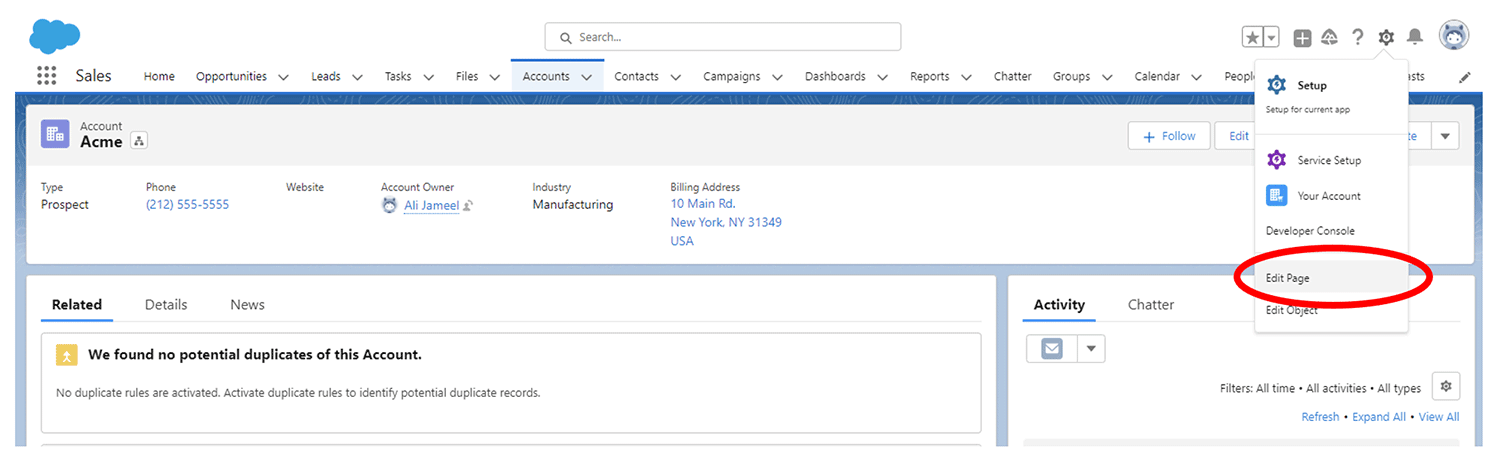The image size is (1500, 457).
Task: Switch to the News tab
Action: click(247, 304)
